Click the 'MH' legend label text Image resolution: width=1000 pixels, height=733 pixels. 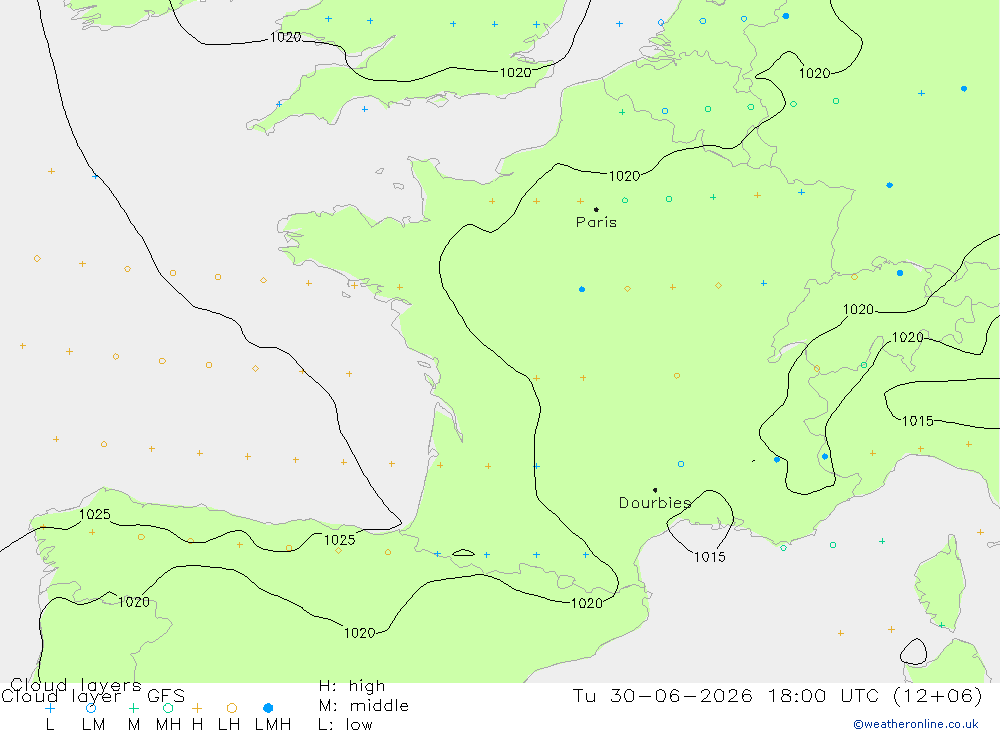[168, 725]
